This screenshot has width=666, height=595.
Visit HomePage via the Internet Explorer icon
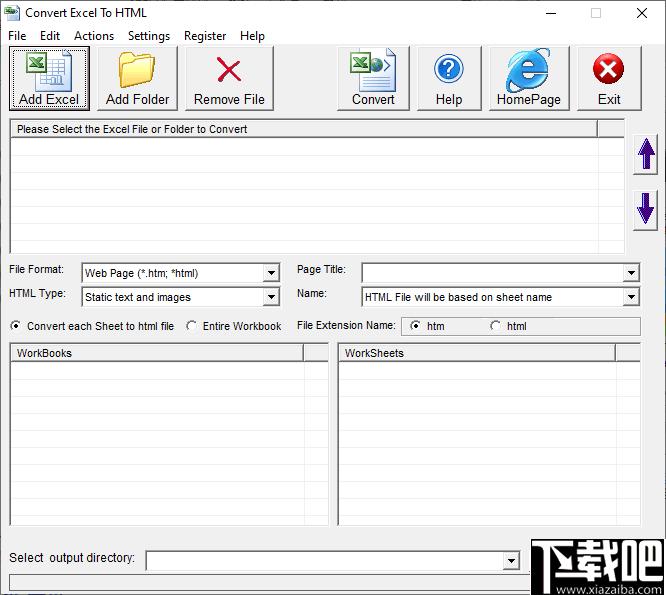point(529,79)
